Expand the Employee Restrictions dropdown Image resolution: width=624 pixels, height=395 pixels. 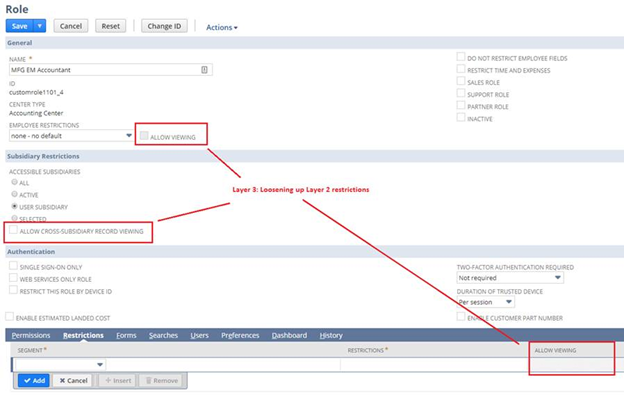[x=129, y=136]
